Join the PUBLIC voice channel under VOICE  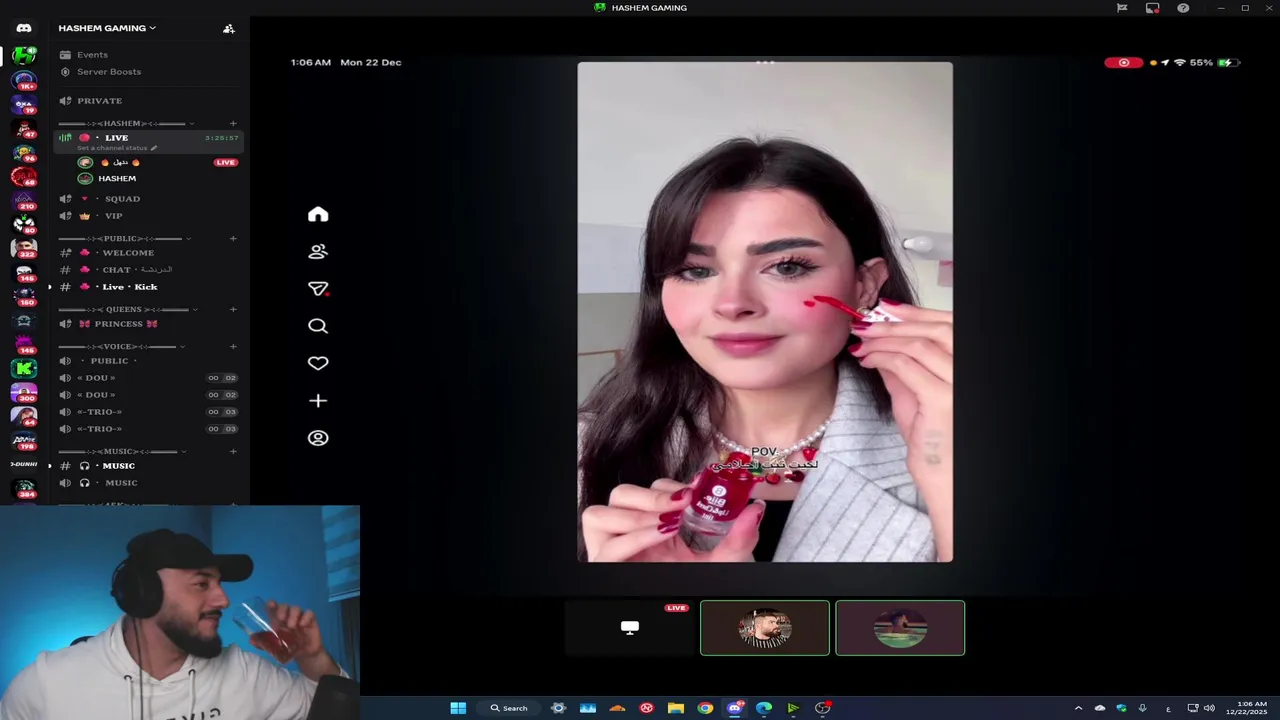[148, 361]
